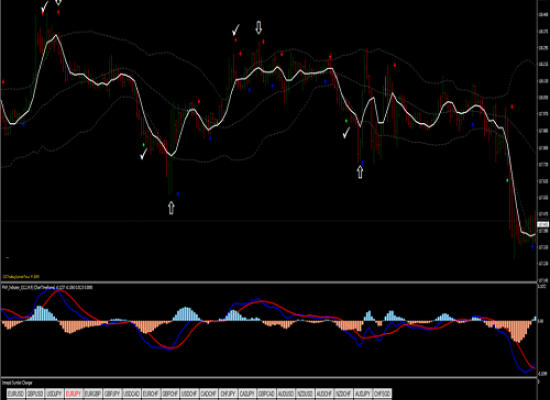Image resolution: width=550 pixels, height=400 pixels.
Task: Click the CHFSGD symbol button
Action: (383, 394)
